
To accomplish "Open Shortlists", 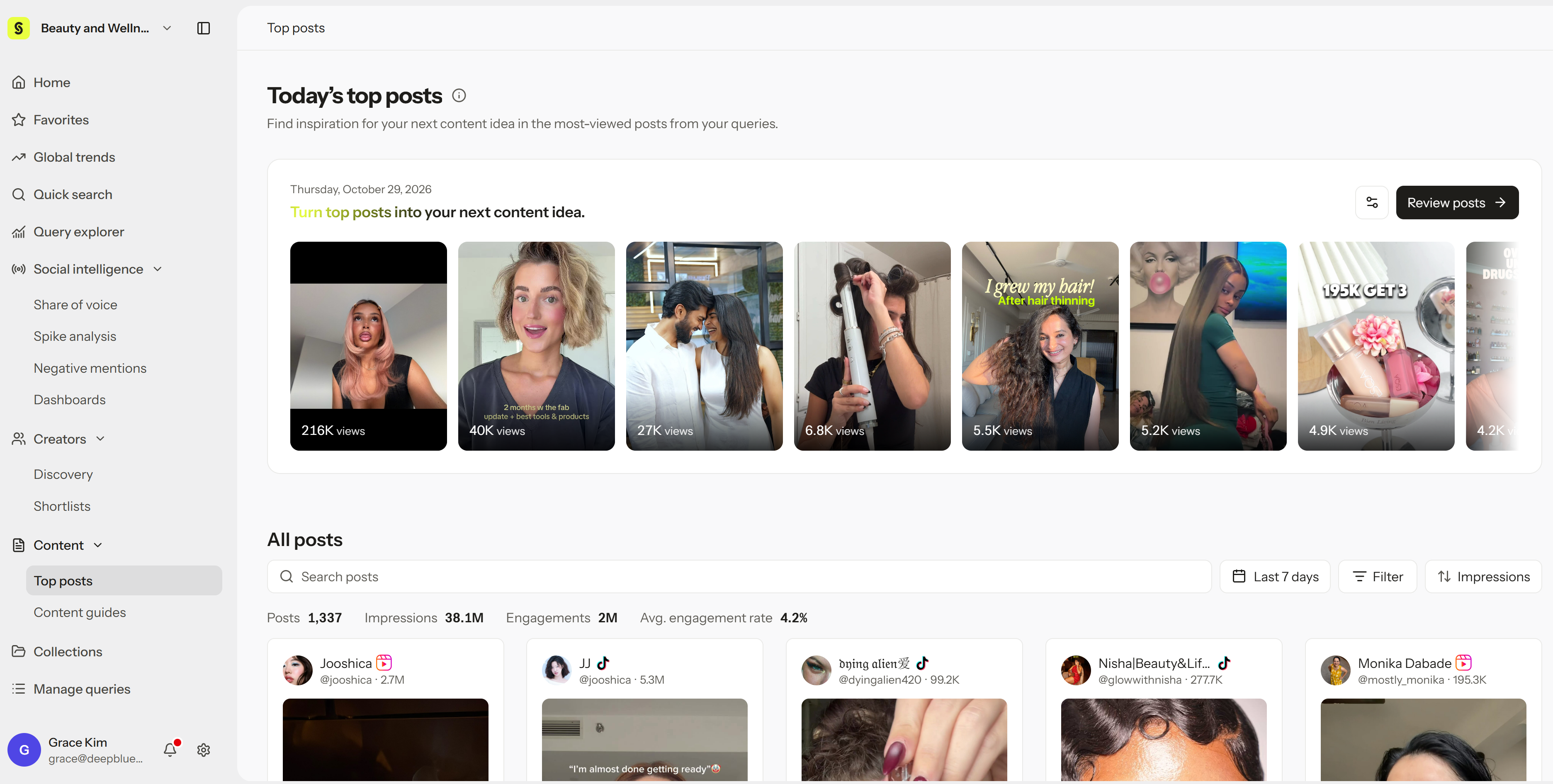I will (62, 506).
